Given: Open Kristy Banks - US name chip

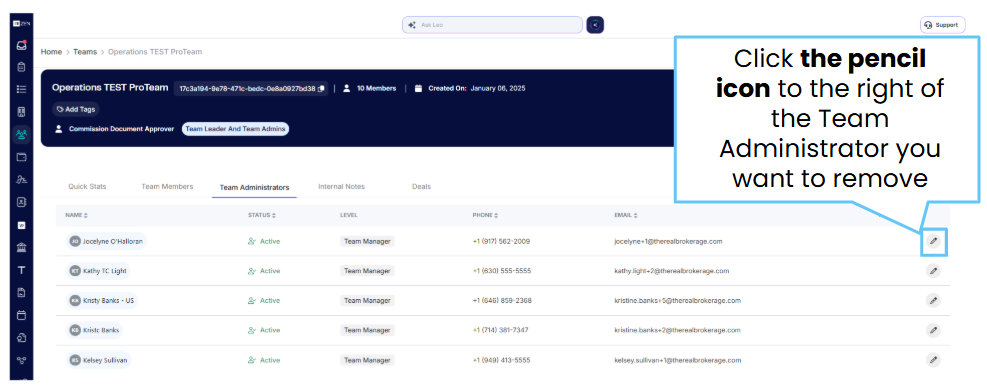Looking at the screenshot, I should click(102, 300).
